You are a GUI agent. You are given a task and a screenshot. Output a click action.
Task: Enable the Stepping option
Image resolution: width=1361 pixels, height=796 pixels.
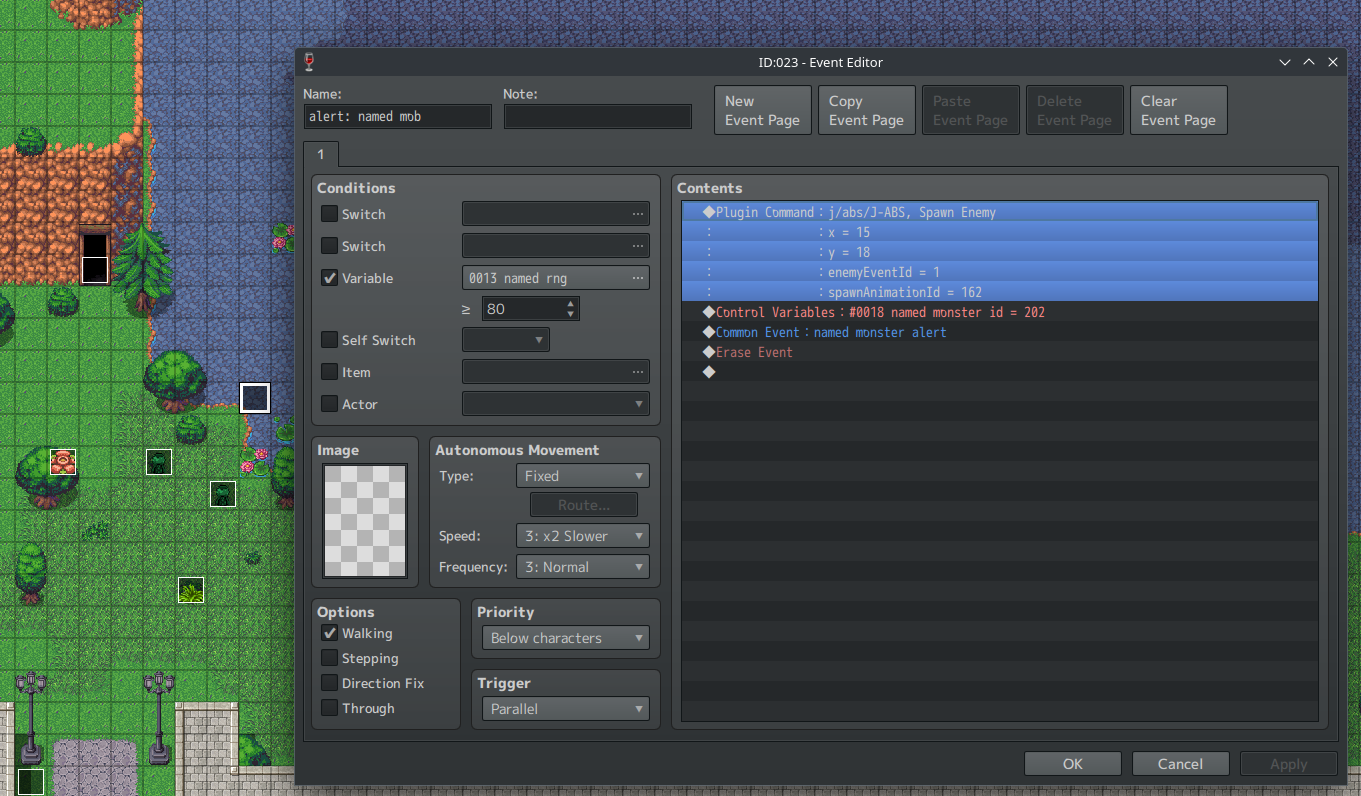[x=329, y=658]
